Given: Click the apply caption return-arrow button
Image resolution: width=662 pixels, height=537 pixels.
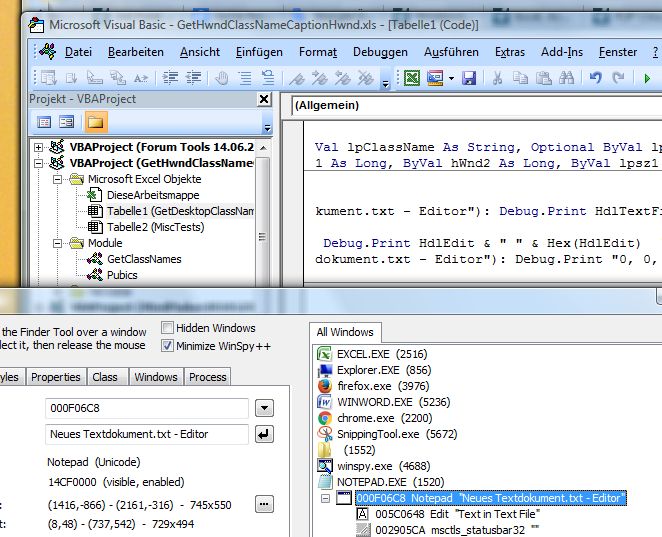Looking at the screenshot, I should (x=264, y=434).
